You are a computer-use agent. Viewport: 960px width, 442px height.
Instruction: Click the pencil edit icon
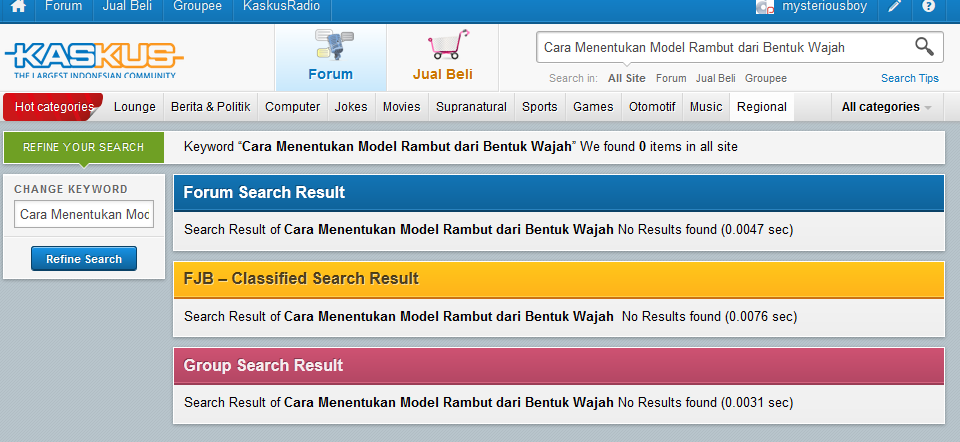895,7
